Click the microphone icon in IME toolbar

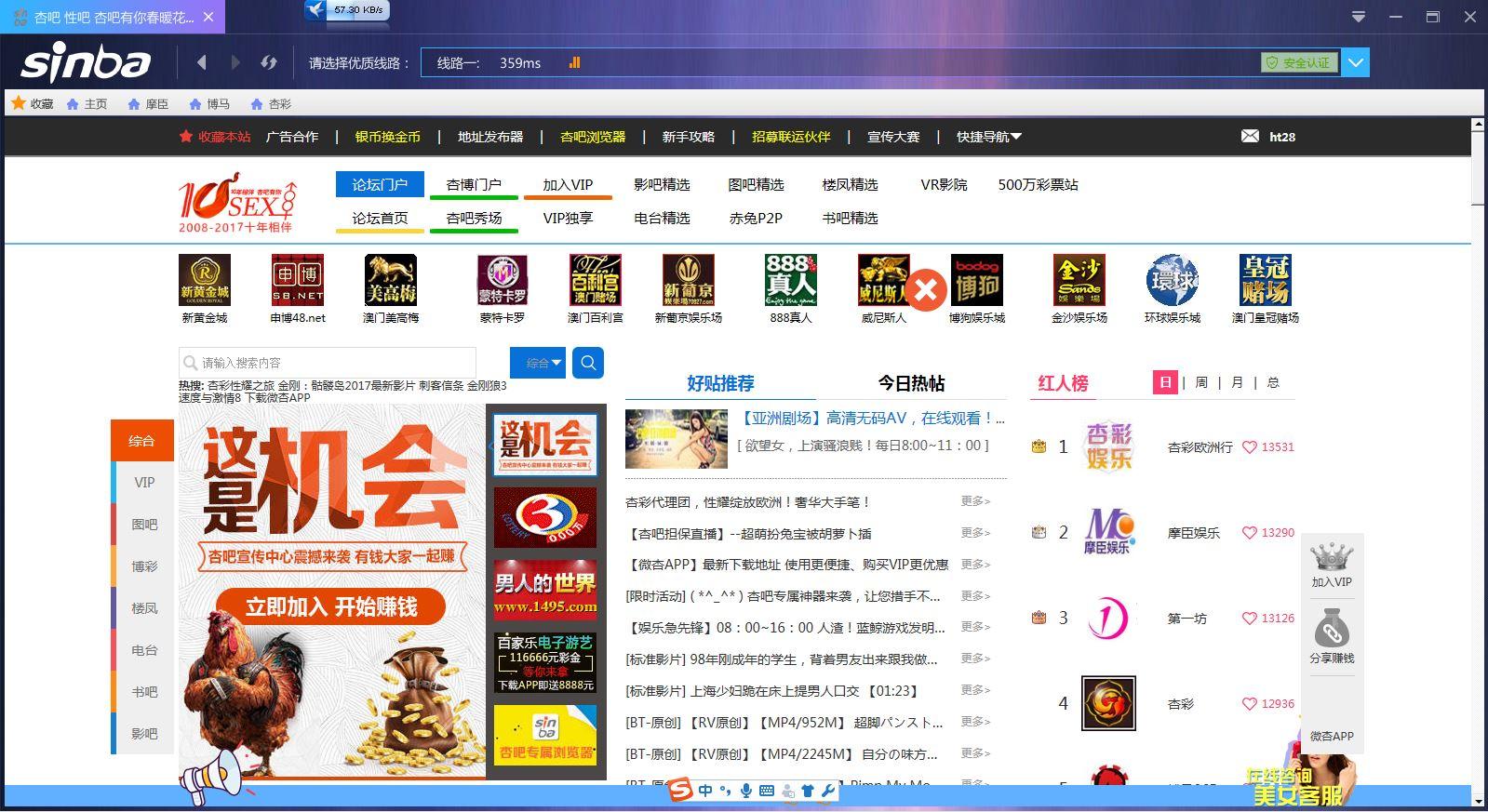tap(746, 791)
